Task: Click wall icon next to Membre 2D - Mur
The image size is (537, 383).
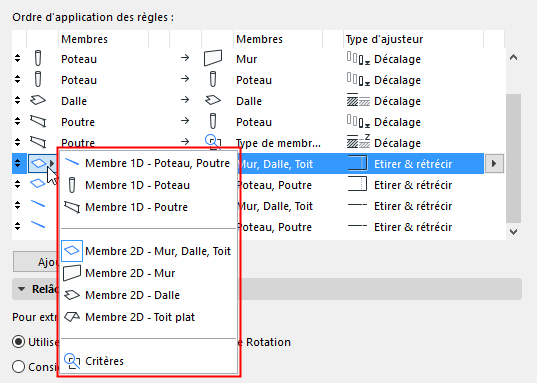Action: [x=72, y=273]
